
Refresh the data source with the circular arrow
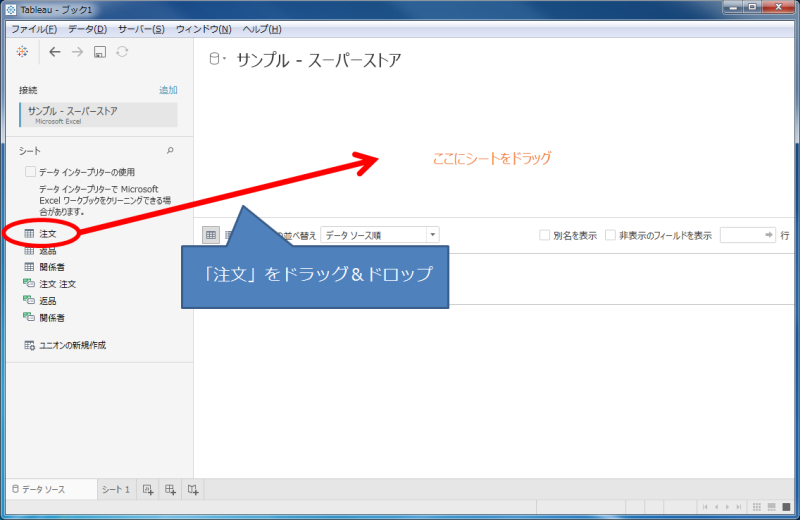point(122,52)
